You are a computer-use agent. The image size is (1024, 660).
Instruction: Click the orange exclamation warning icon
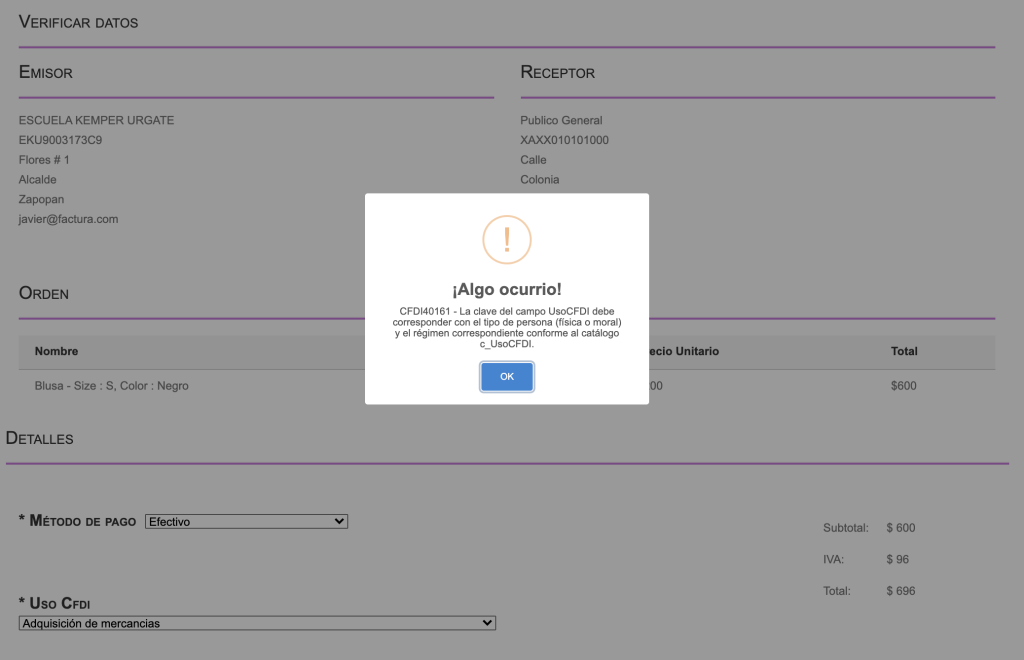[507, 240]
